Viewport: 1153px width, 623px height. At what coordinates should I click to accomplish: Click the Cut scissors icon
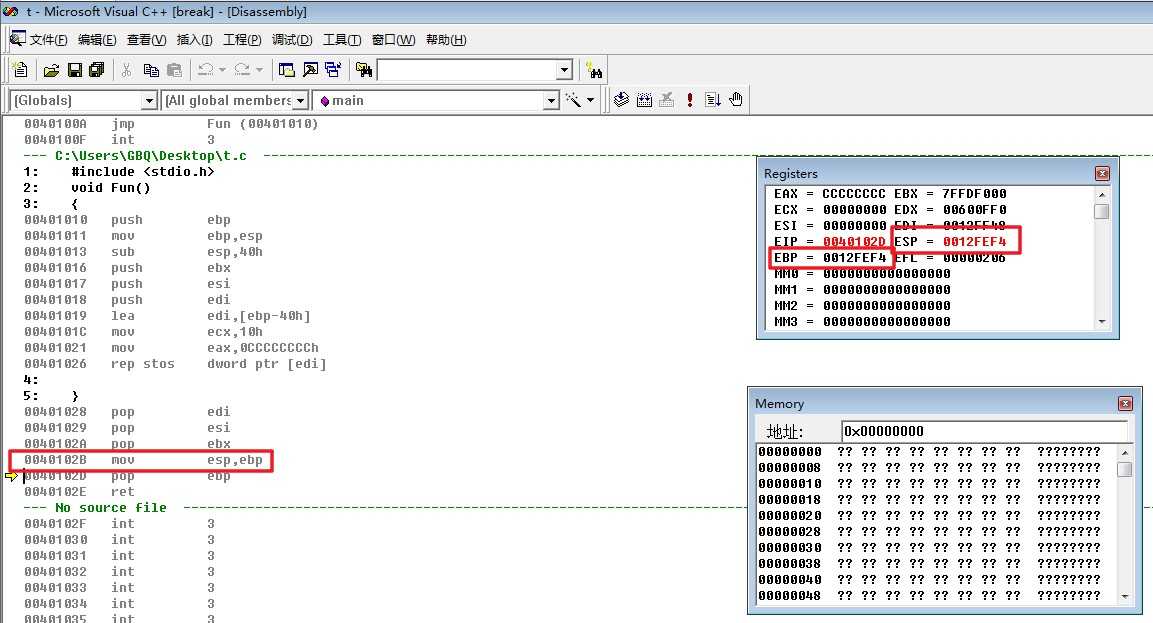click(126, 70)
